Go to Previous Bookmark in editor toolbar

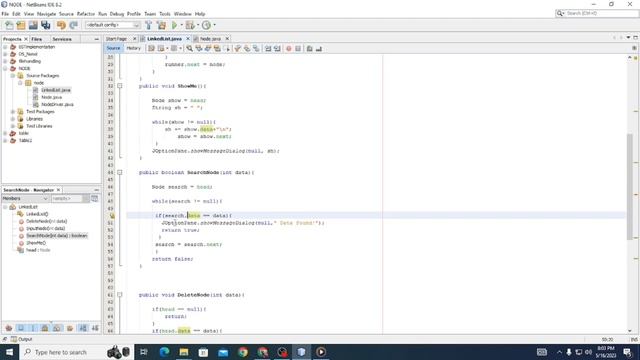tap(238, 49)
